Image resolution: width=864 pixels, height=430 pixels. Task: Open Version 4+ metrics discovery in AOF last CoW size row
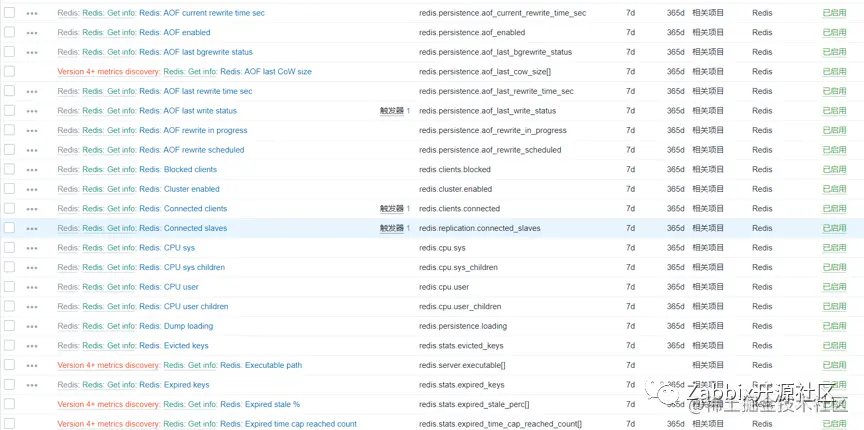(x=109, y=72)
